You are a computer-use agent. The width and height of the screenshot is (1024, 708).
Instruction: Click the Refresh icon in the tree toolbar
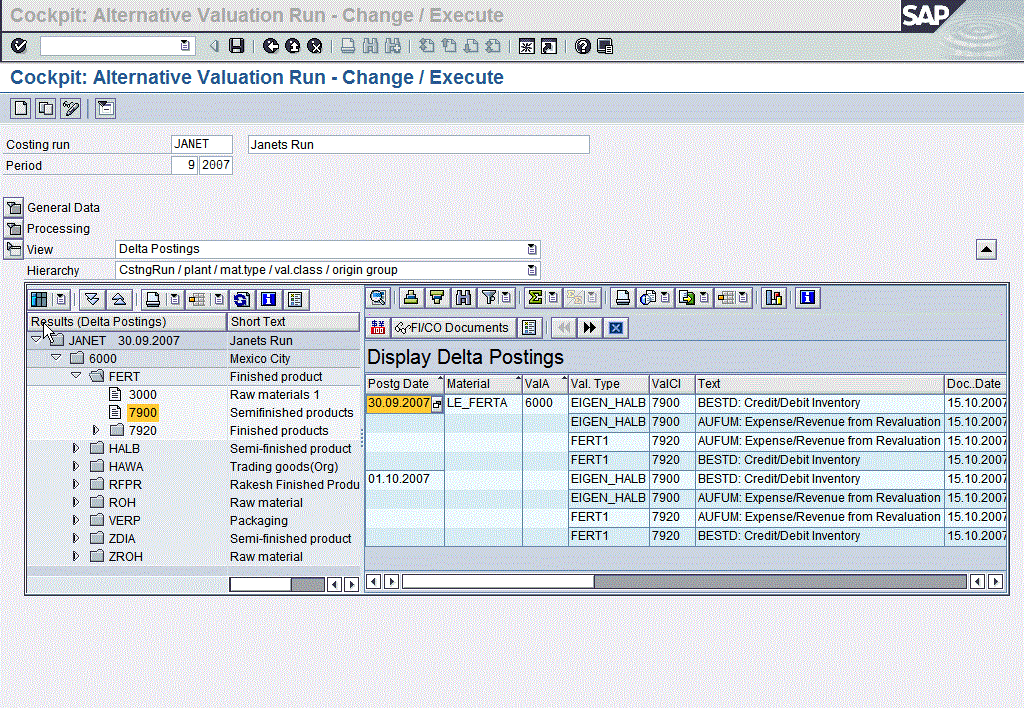[x=241, y=299]
